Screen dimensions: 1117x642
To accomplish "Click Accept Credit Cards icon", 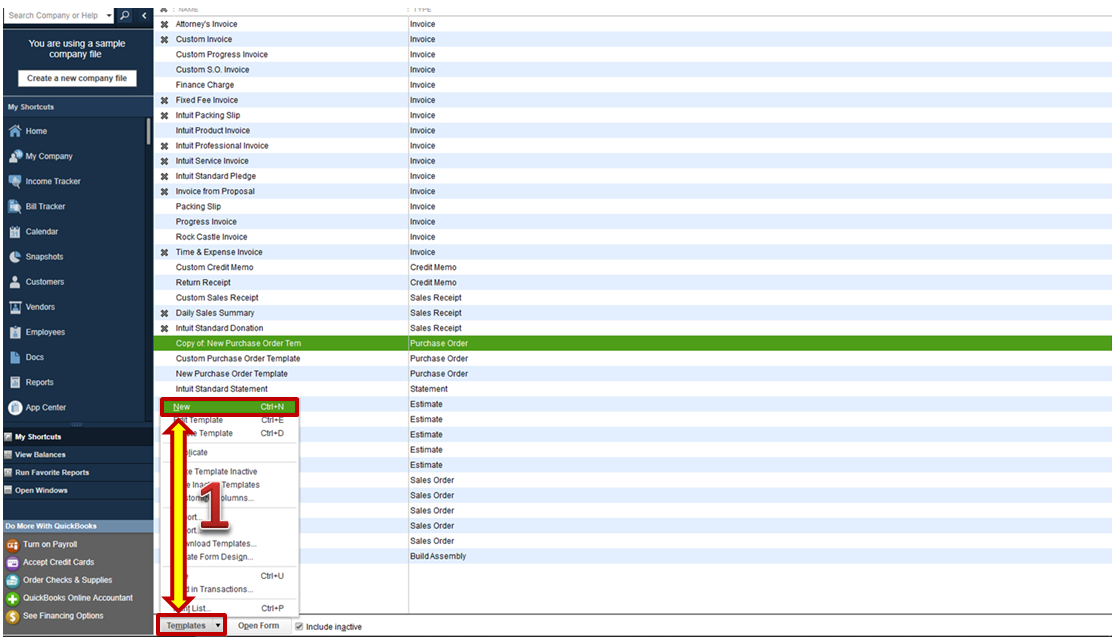I will click(x=12, y=562).
